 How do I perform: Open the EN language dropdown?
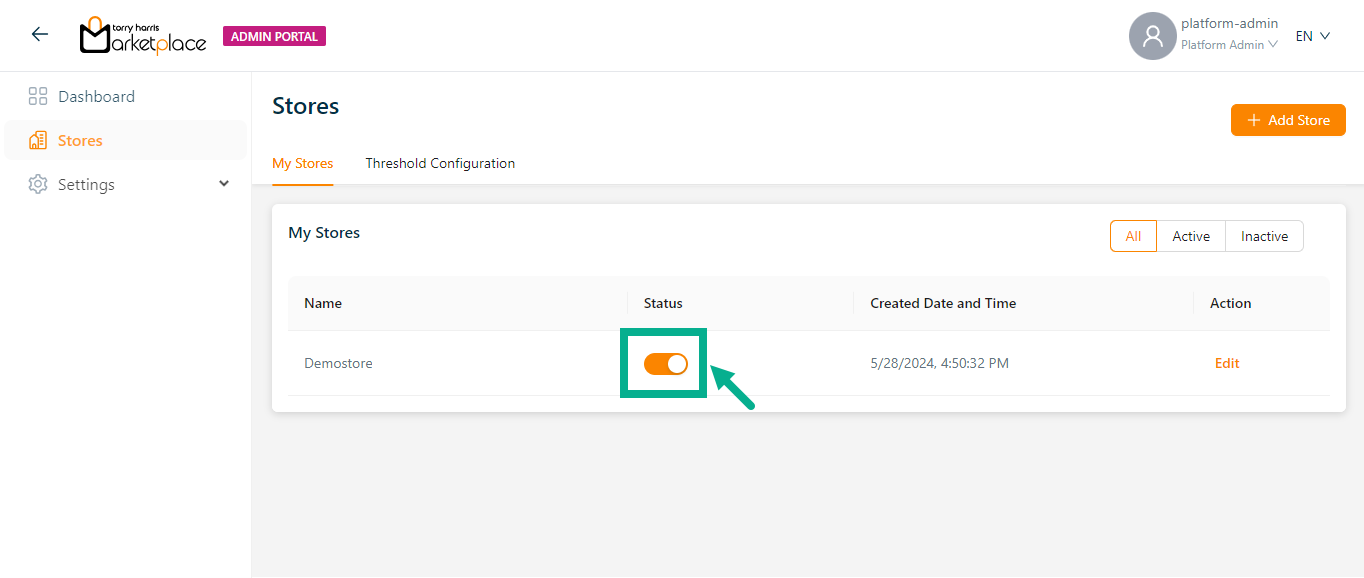1312,36
